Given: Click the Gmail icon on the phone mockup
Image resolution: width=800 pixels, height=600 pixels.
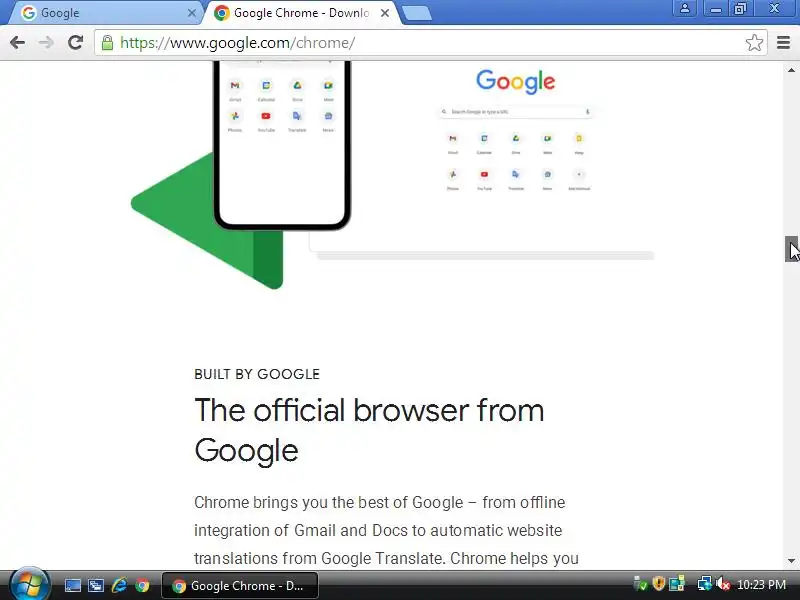Looking at the screenshot, I should pyautogui.click(x=235, y=86).
